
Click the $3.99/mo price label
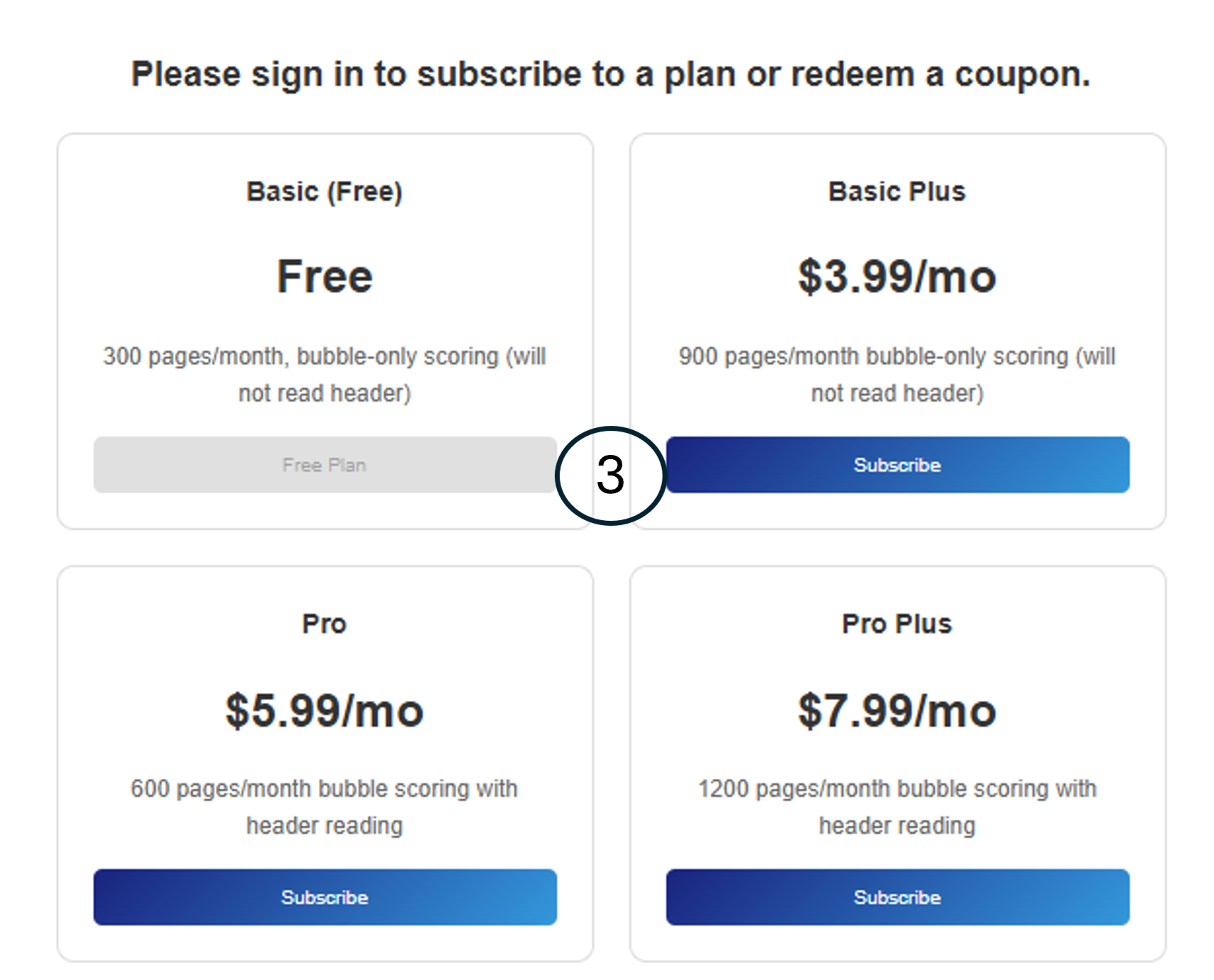click(x=897, y=276)
